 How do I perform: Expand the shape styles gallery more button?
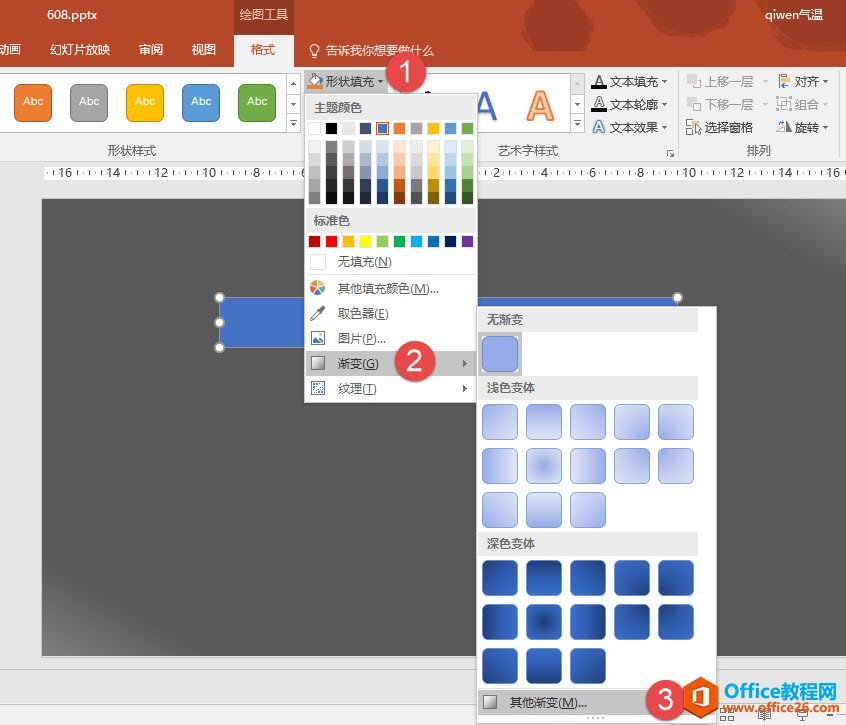point(293,123)
